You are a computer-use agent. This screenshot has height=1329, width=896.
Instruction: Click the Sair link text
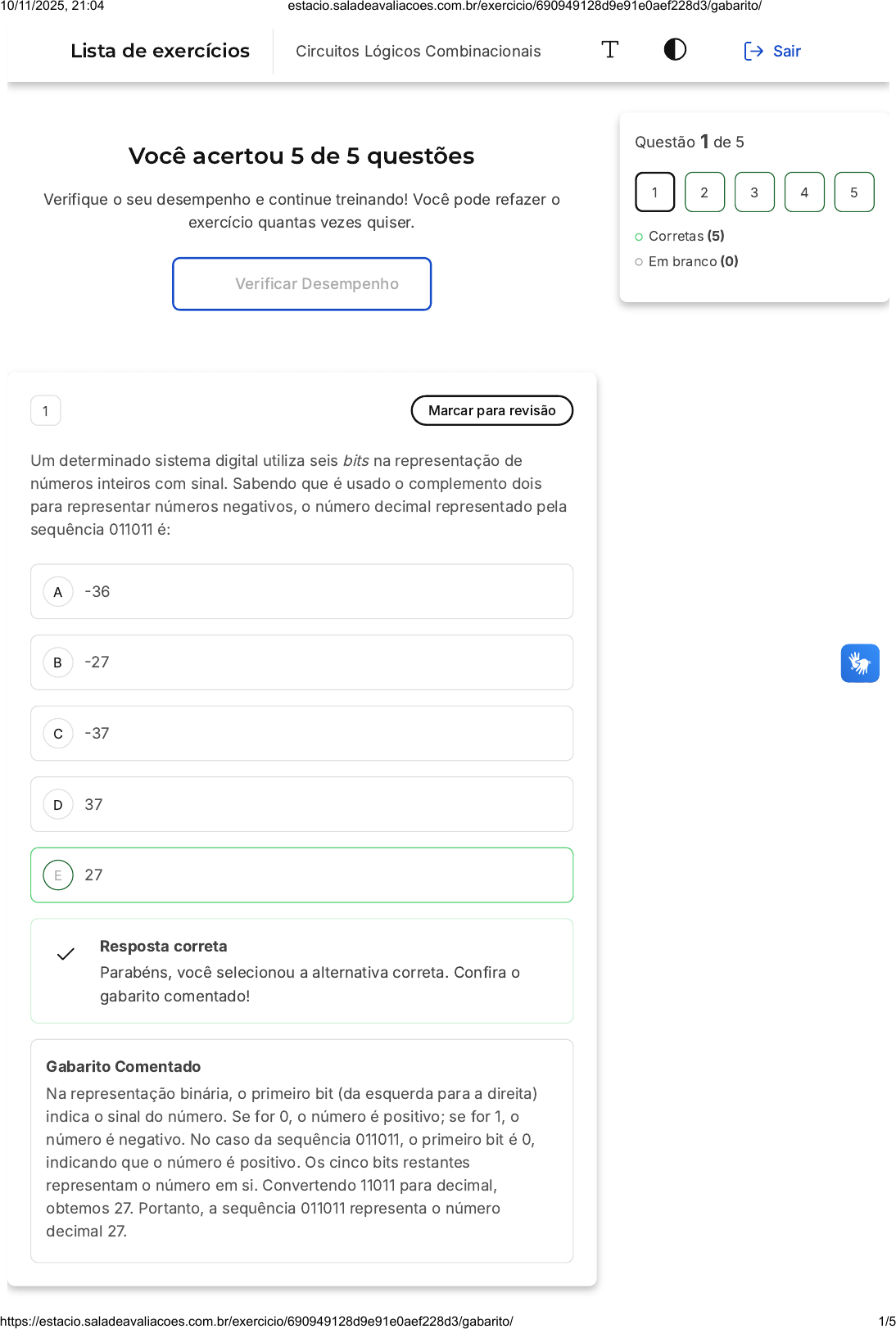click(787, 52)
